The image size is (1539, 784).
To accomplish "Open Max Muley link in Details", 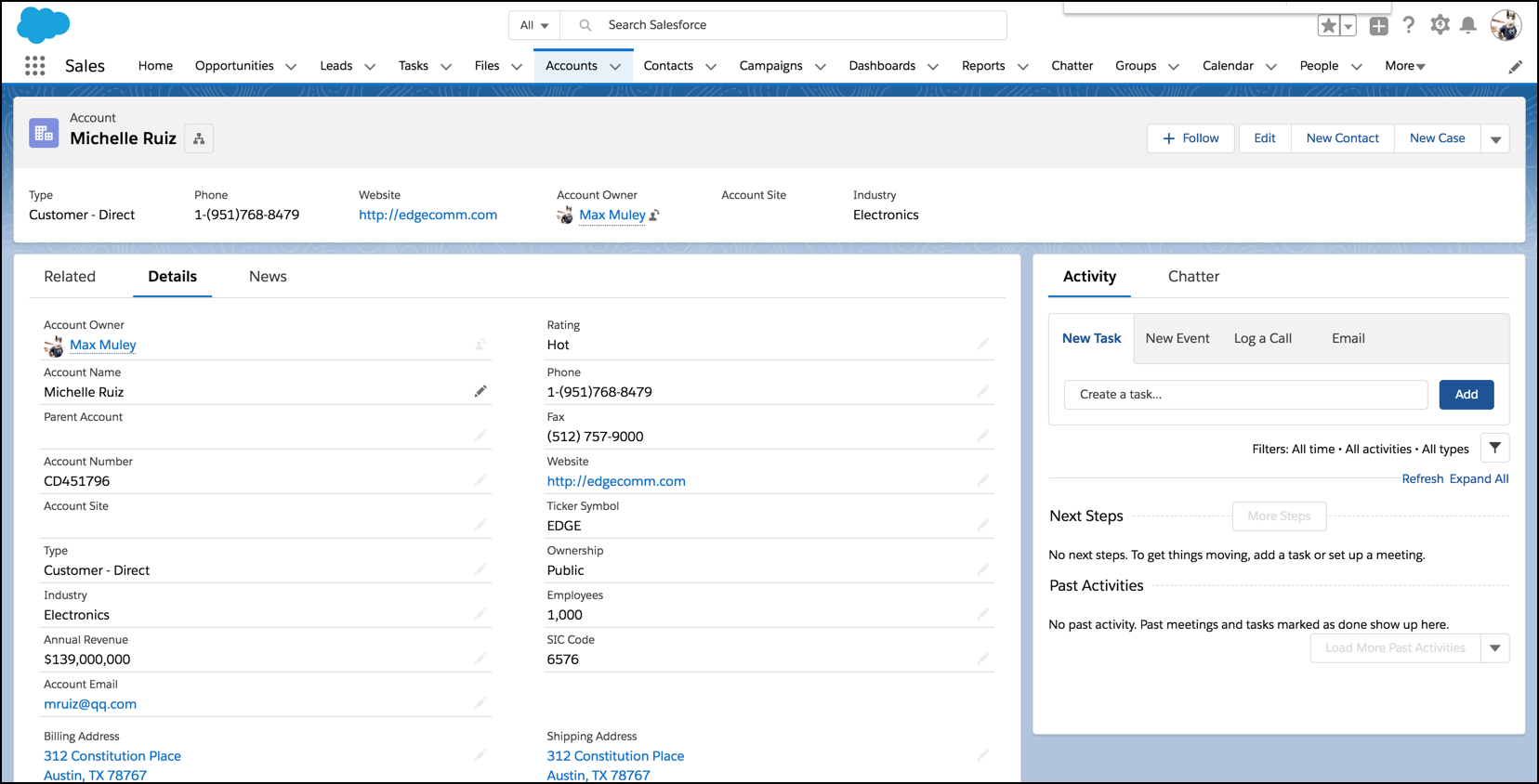I will pyautogui.click(x=103, y=345).
